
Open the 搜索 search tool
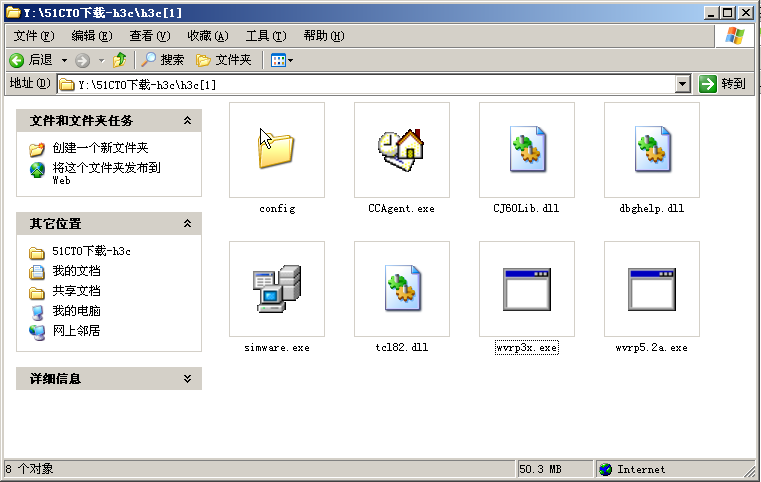pos(163,60)
